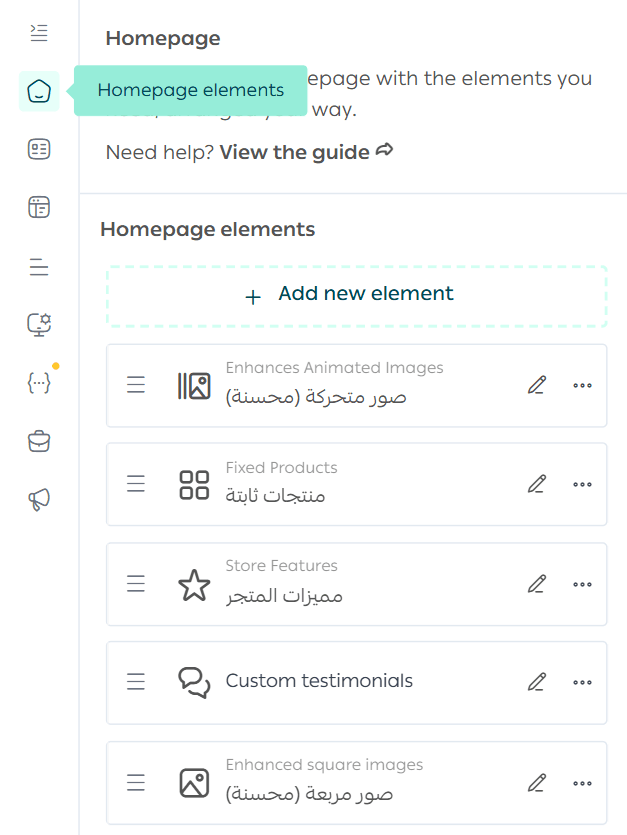Viewport: 627px width, 835px height.
Task: Click drag handle of Enhances Animated Images
Action: coord(136,386)
